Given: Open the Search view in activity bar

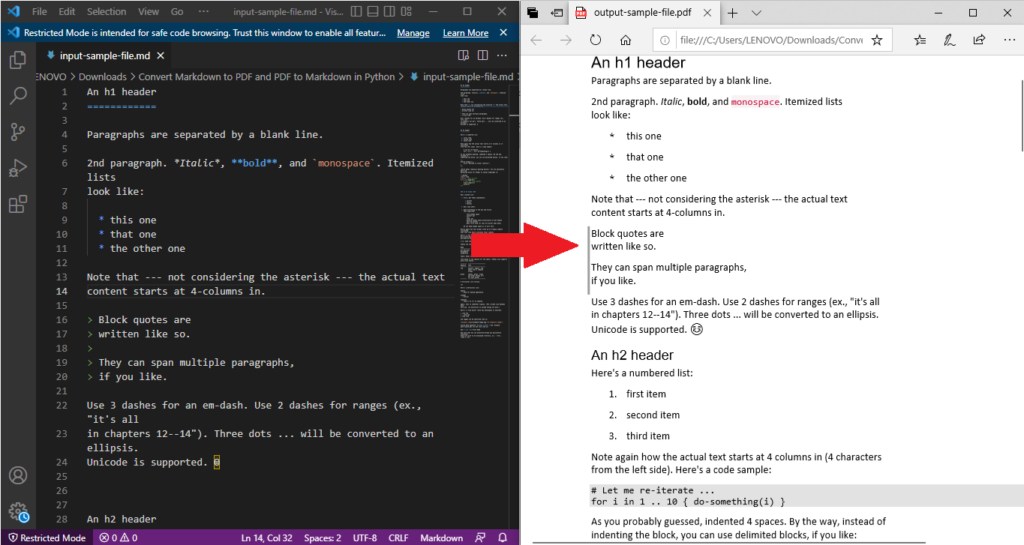Looking at the screenshot, I should [x=18, y=96].
